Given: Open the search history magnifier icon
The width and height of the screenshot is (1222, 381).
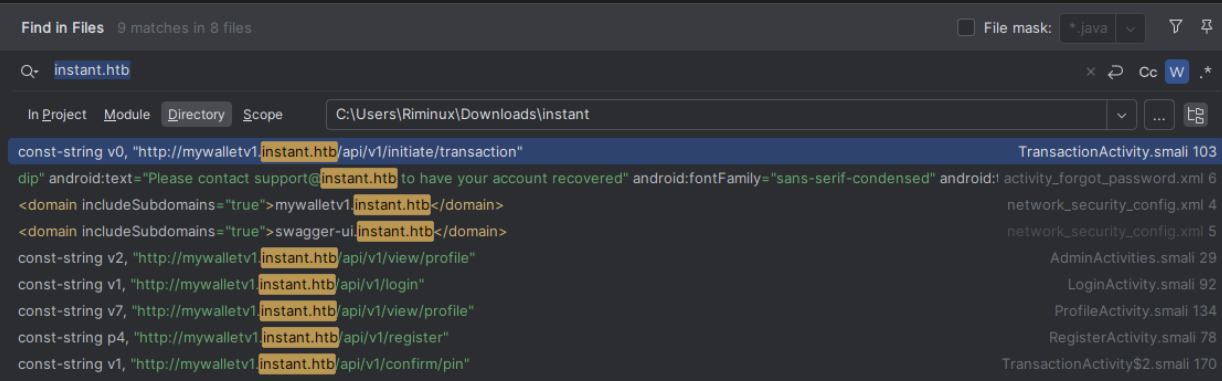Looking at the screenshot, I should 28,71.
